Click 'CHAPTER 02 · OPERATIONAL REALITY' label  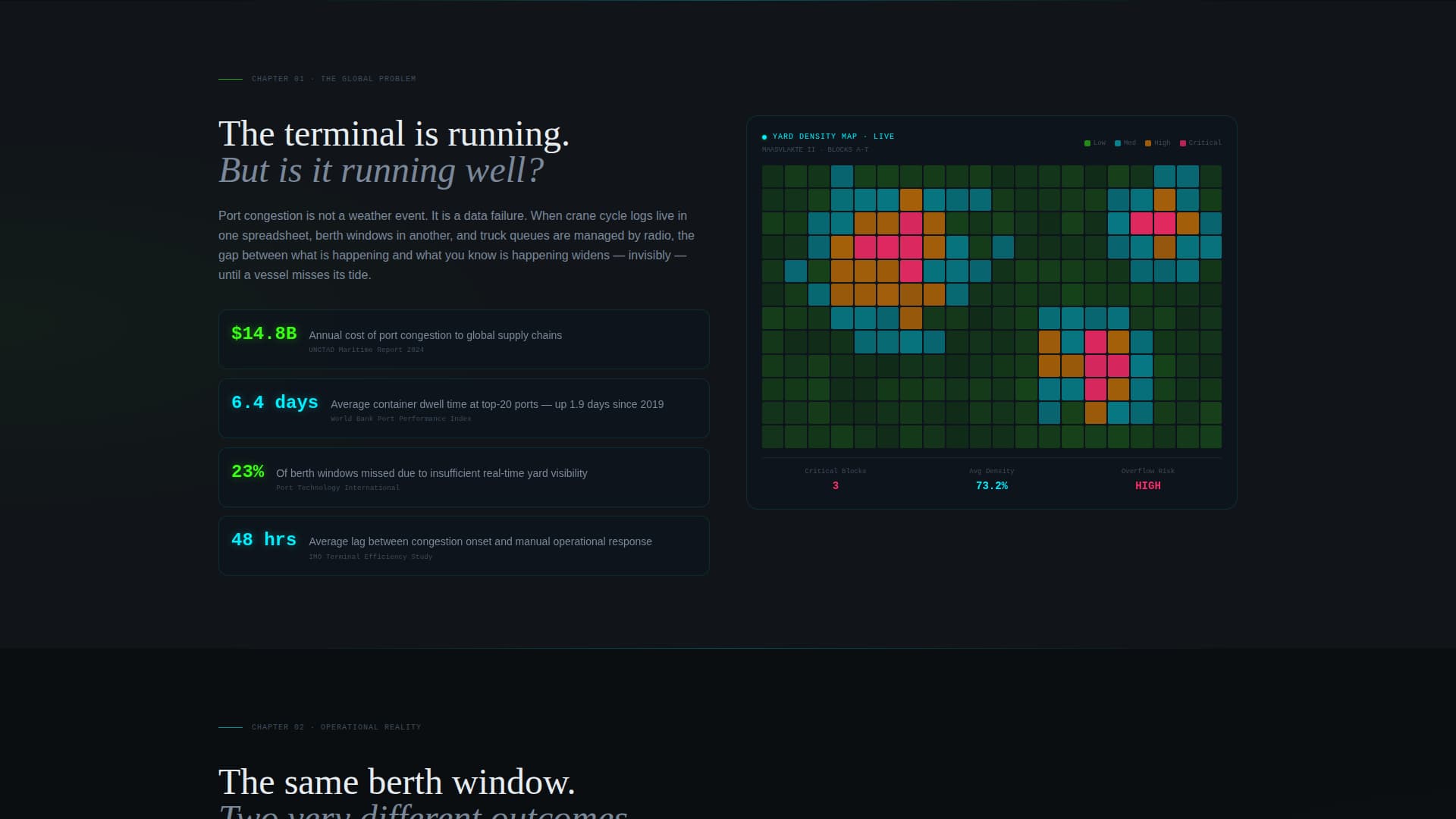(336, 727)
